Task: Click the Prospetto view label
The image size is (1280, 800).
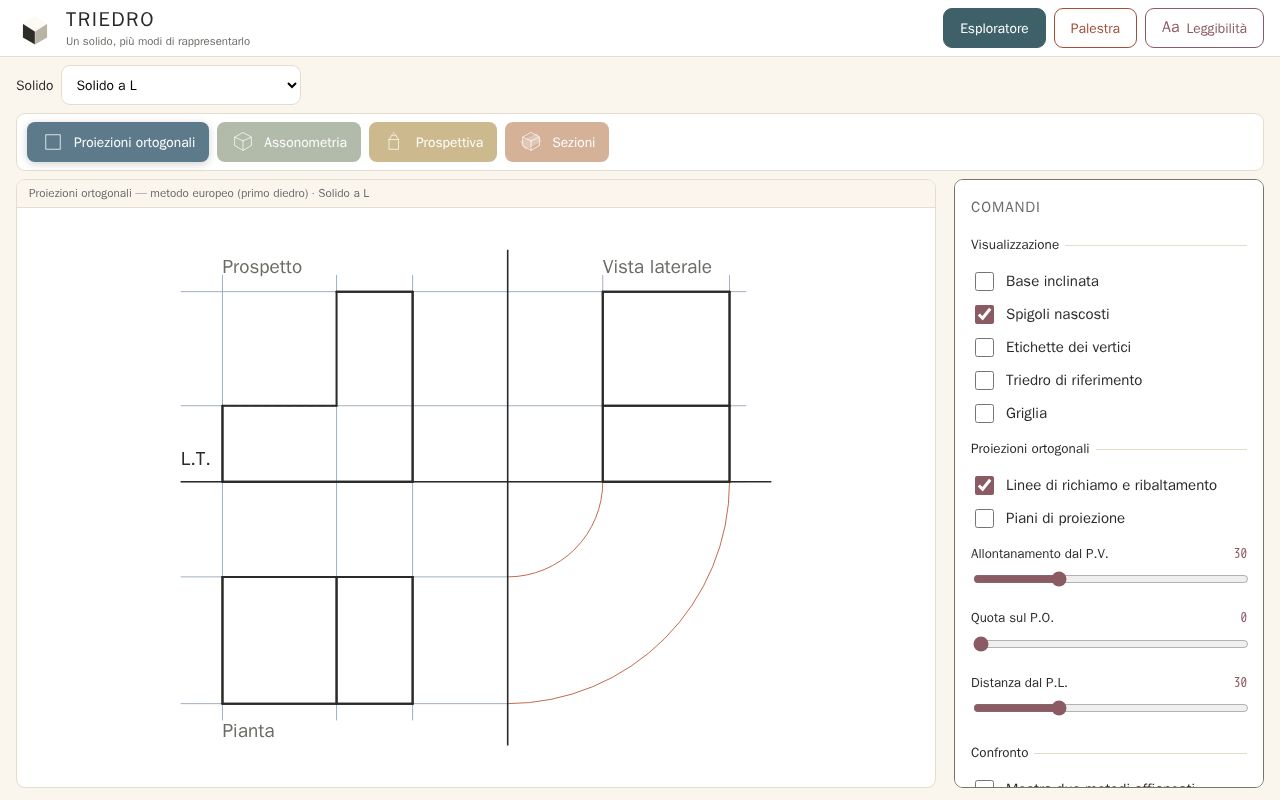Action: point(262,267)
